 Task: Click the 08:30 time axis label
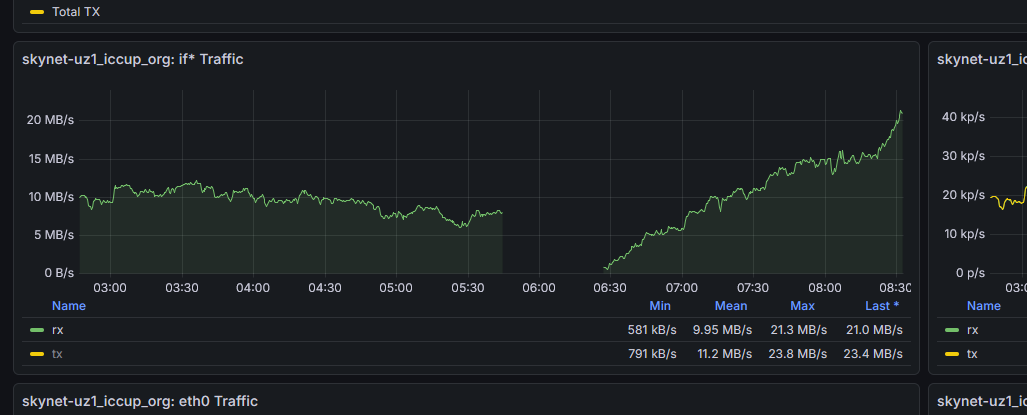(895, 288)
